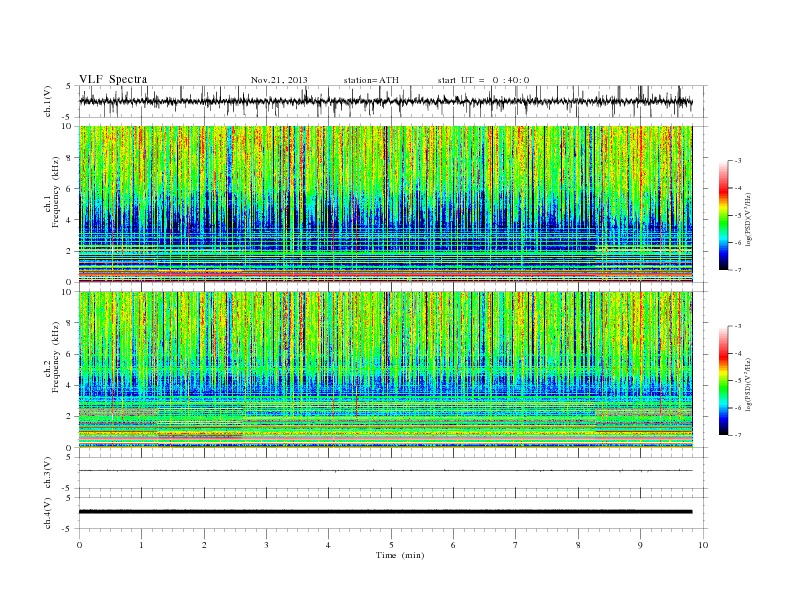Click the "-5" tick of ch.4 voltage axis
Image resolution: width=792 pixels, height=612 pixels.
[68, 529]
